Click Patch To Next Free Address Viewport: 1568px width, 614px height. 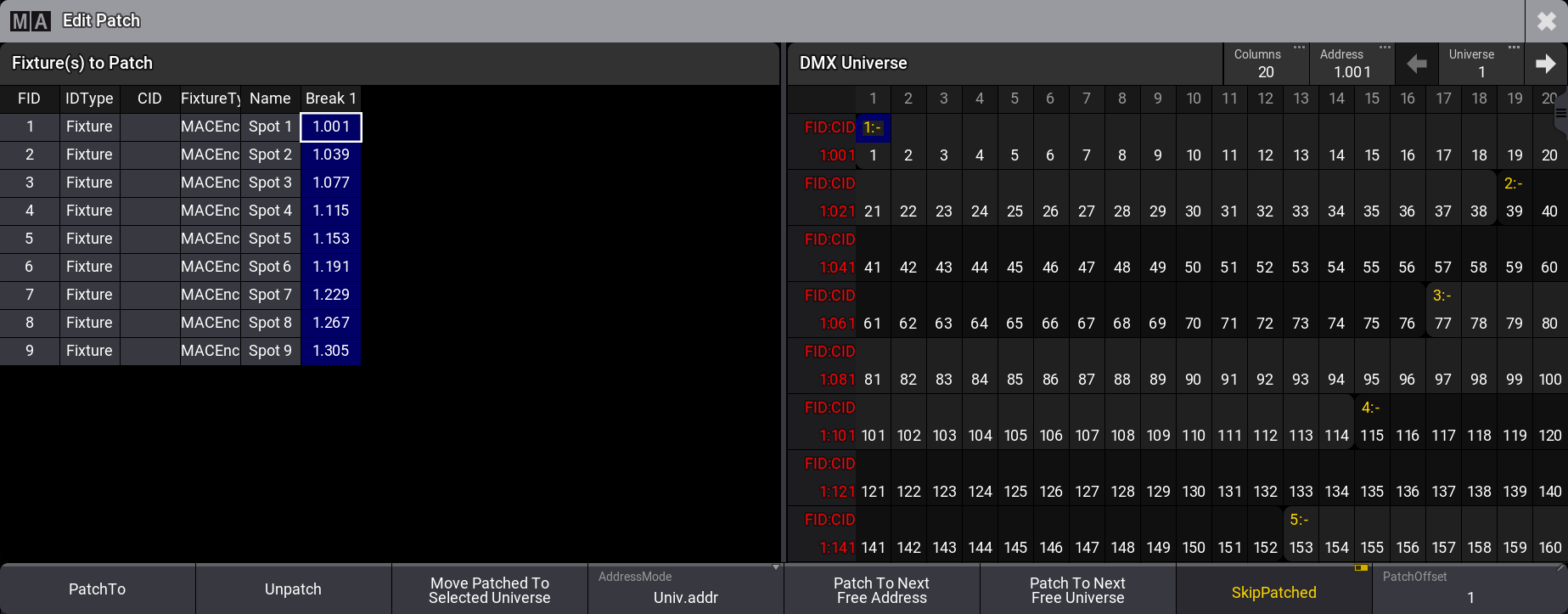coord(881,589)
